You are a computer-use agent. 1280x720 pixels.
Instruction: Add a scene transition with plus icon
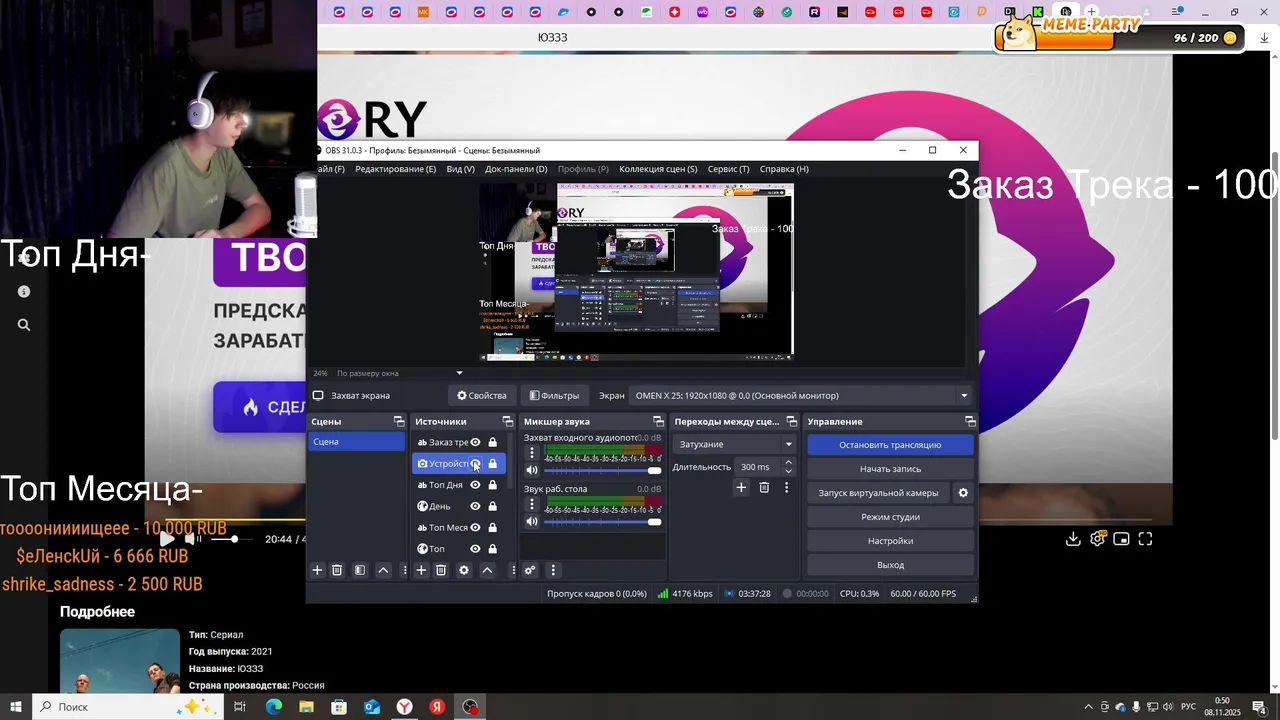point(741,487)
